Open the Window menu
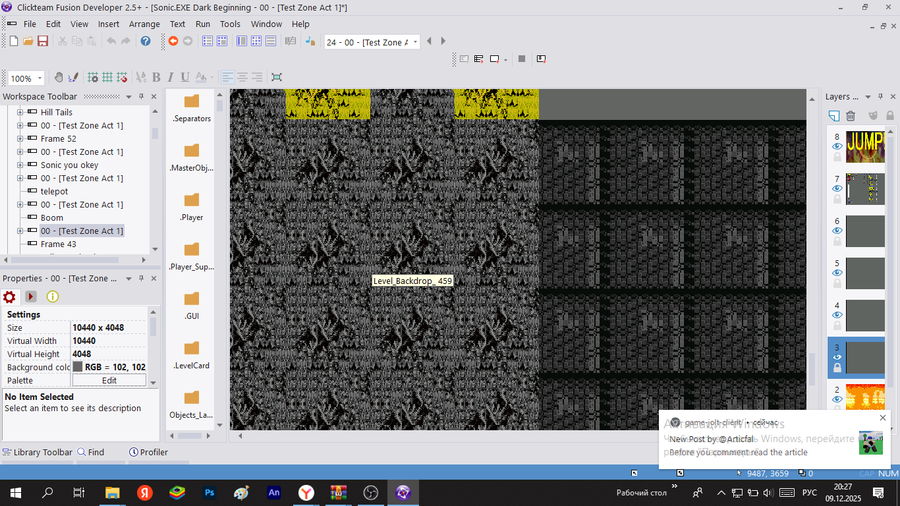Screen dimensions: 900x506 266,24
